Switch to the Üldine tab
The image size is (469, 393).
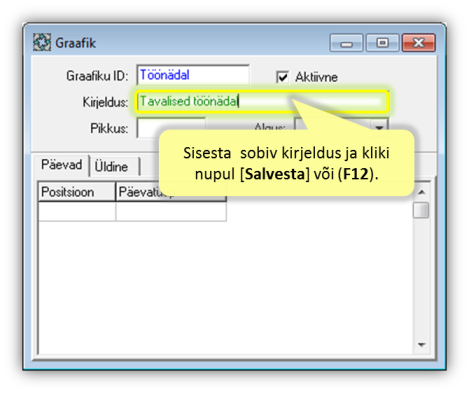(112, 167)
